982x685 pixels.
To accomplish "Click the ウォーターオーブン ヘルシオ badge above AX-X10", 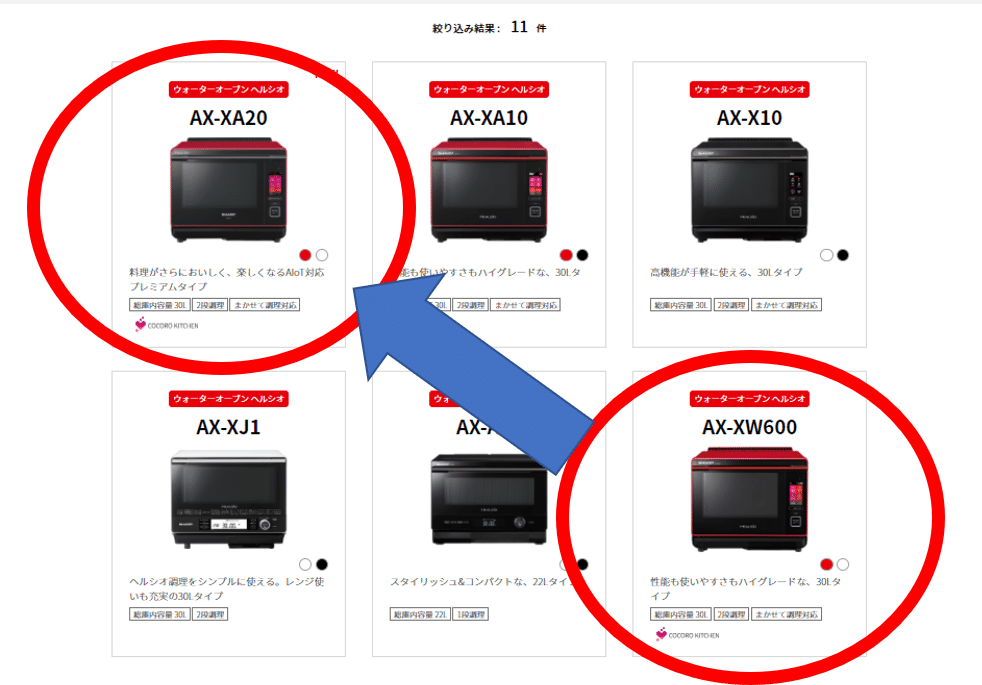I will (x=750, y=90).
